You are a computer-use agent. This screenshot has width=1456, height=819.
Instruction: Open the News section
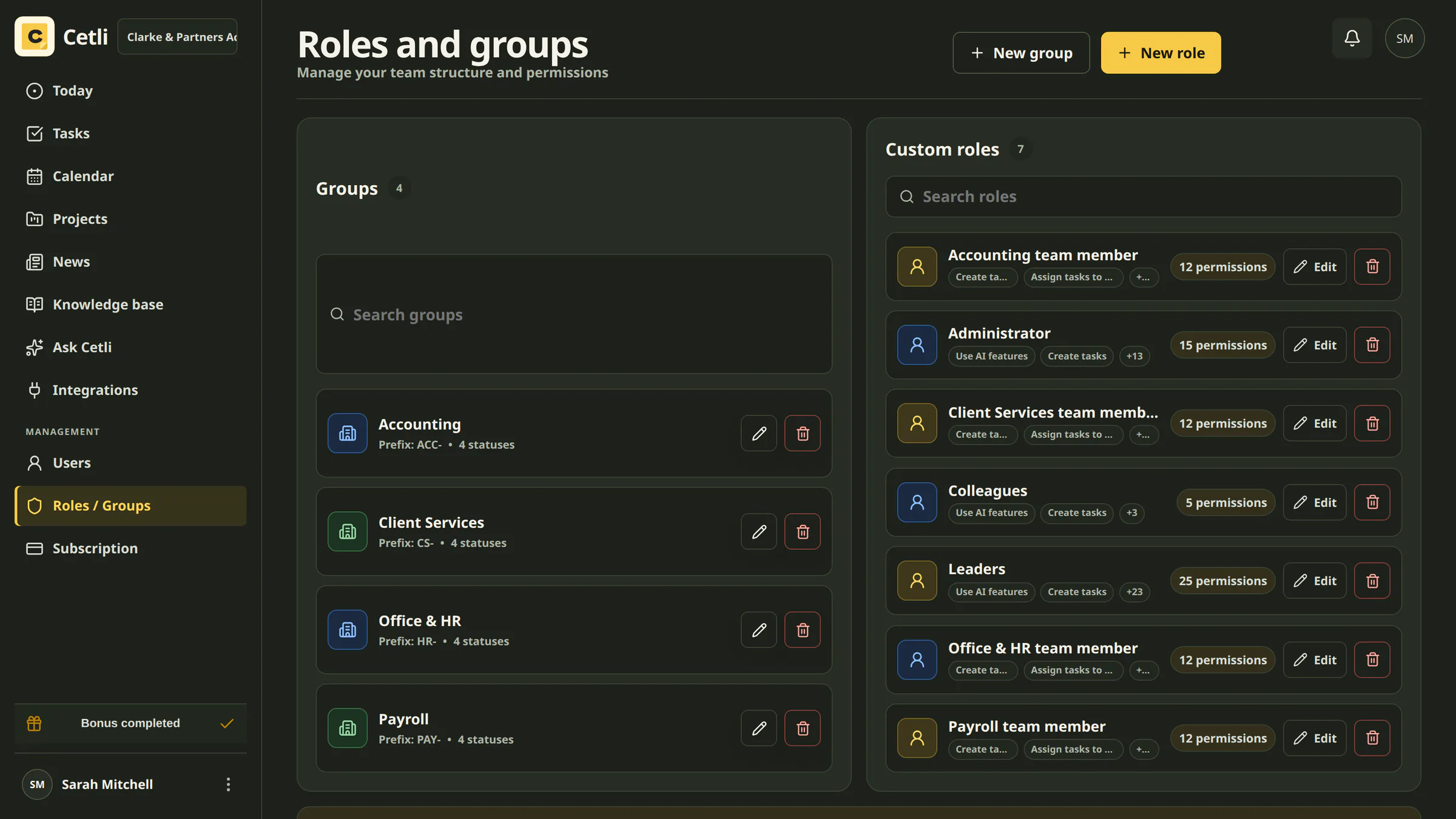click(130, 261)
